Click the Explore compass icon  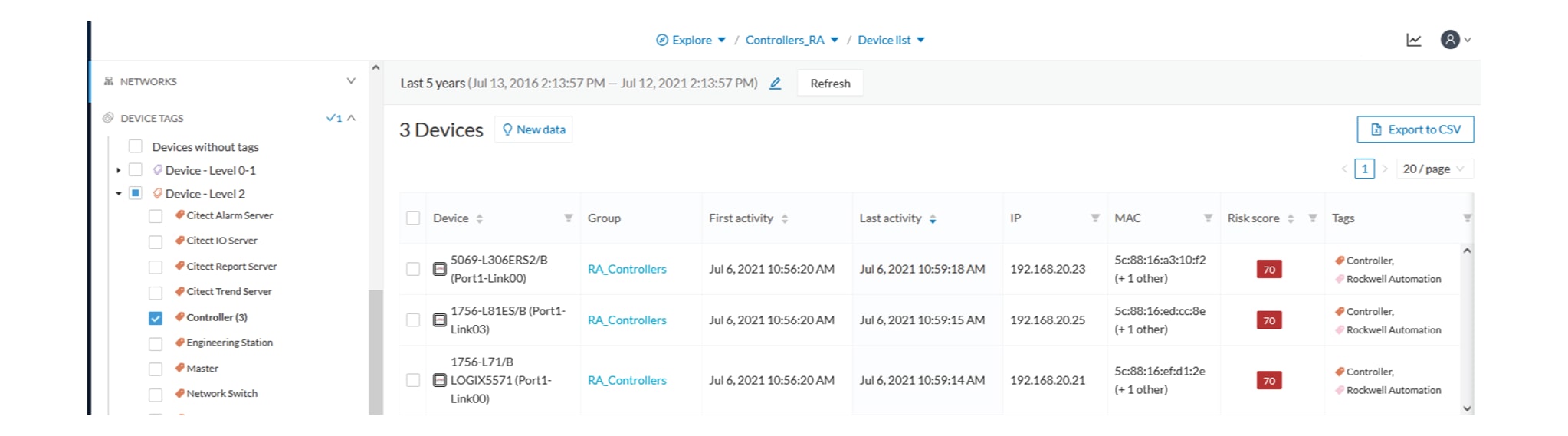[661, 40]
